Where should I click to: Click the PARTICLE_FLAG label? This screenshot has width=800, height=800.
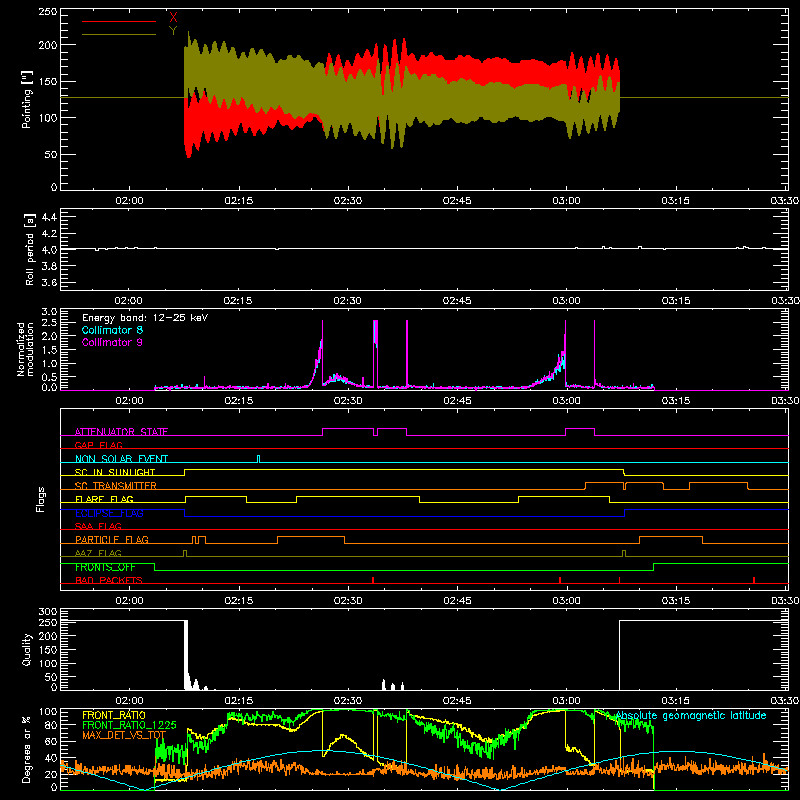click(112, 540)
